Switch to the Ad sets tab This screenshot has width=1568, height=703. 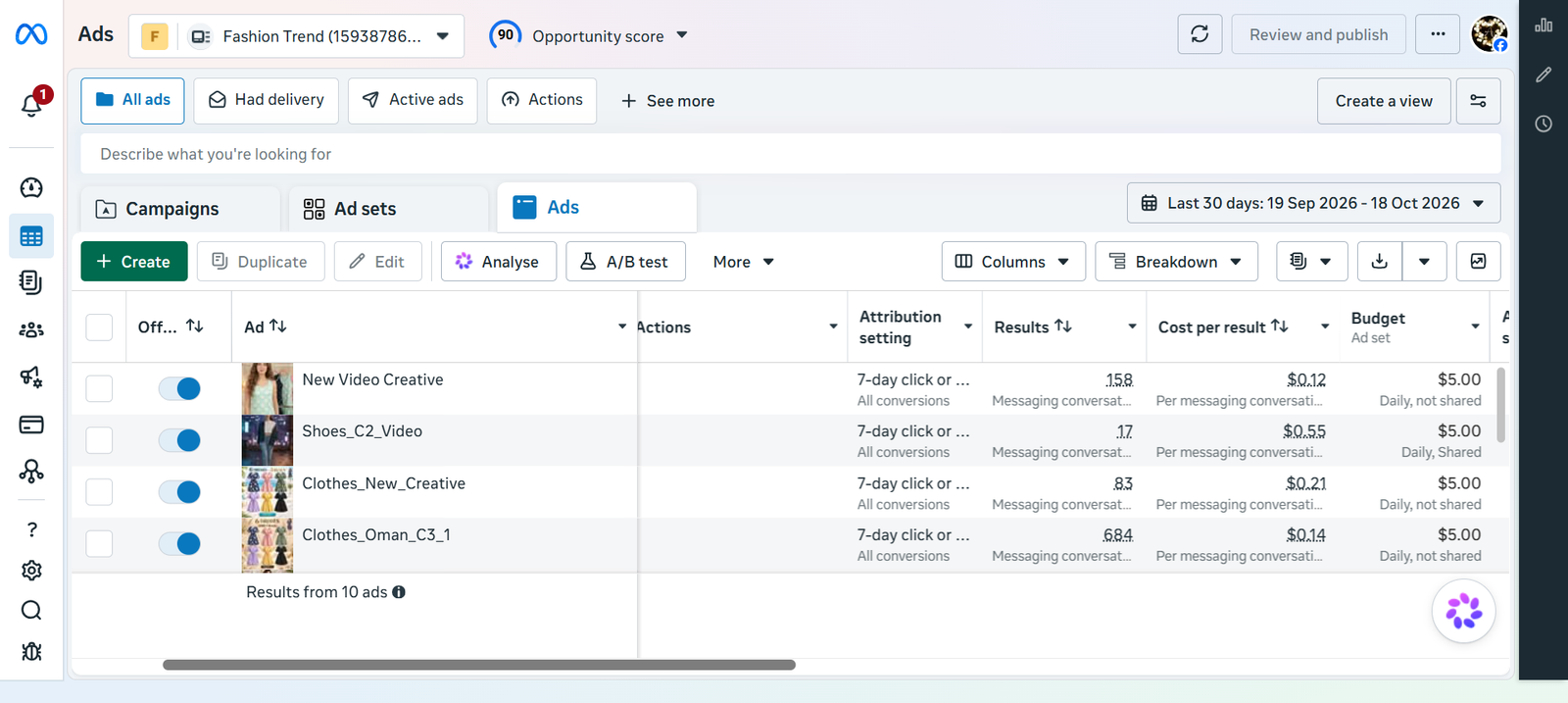(x=389, y=209)
